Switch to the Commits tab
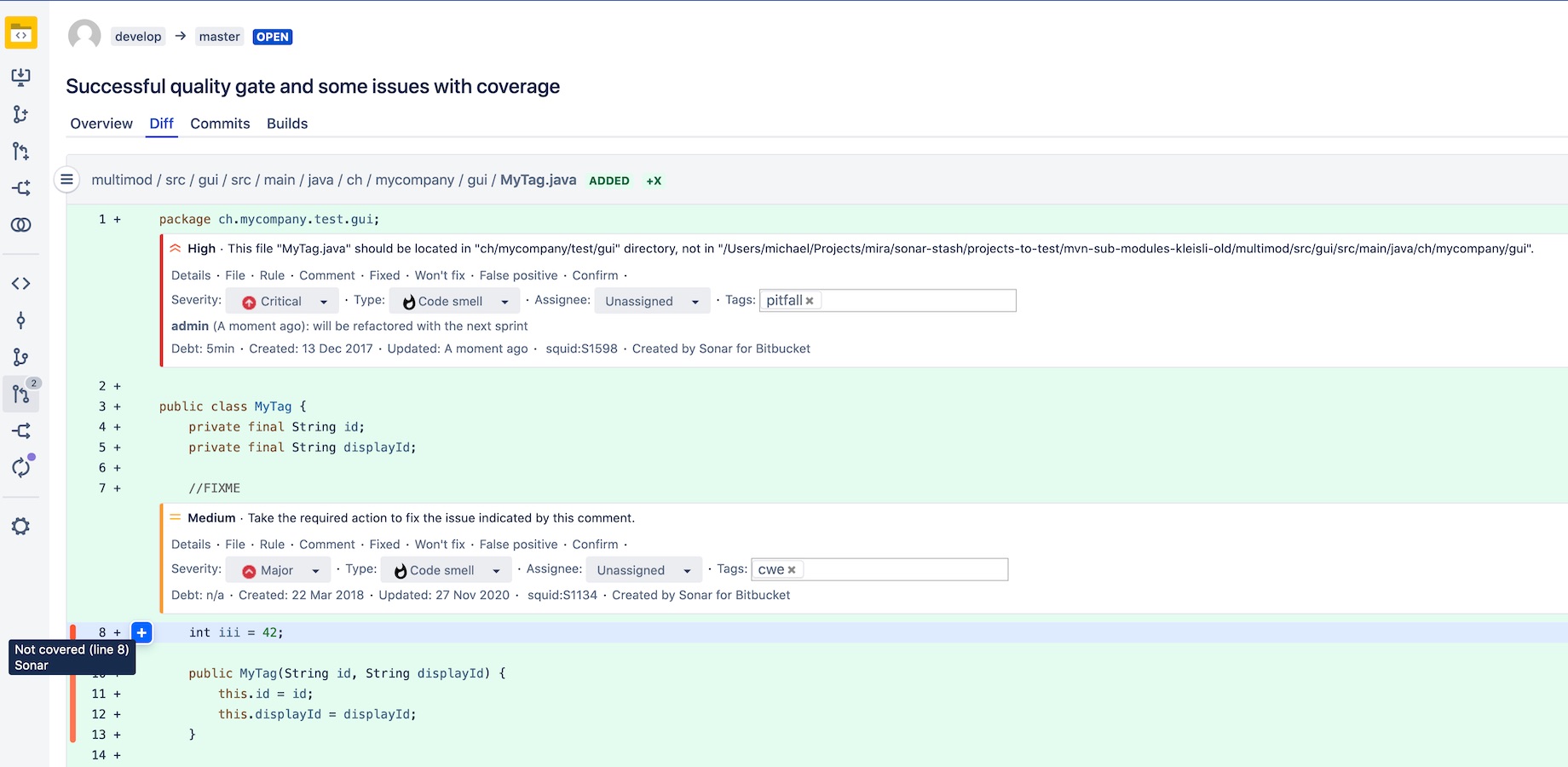This screenshot has height=767, width=1568. click(x=220, y=124)
